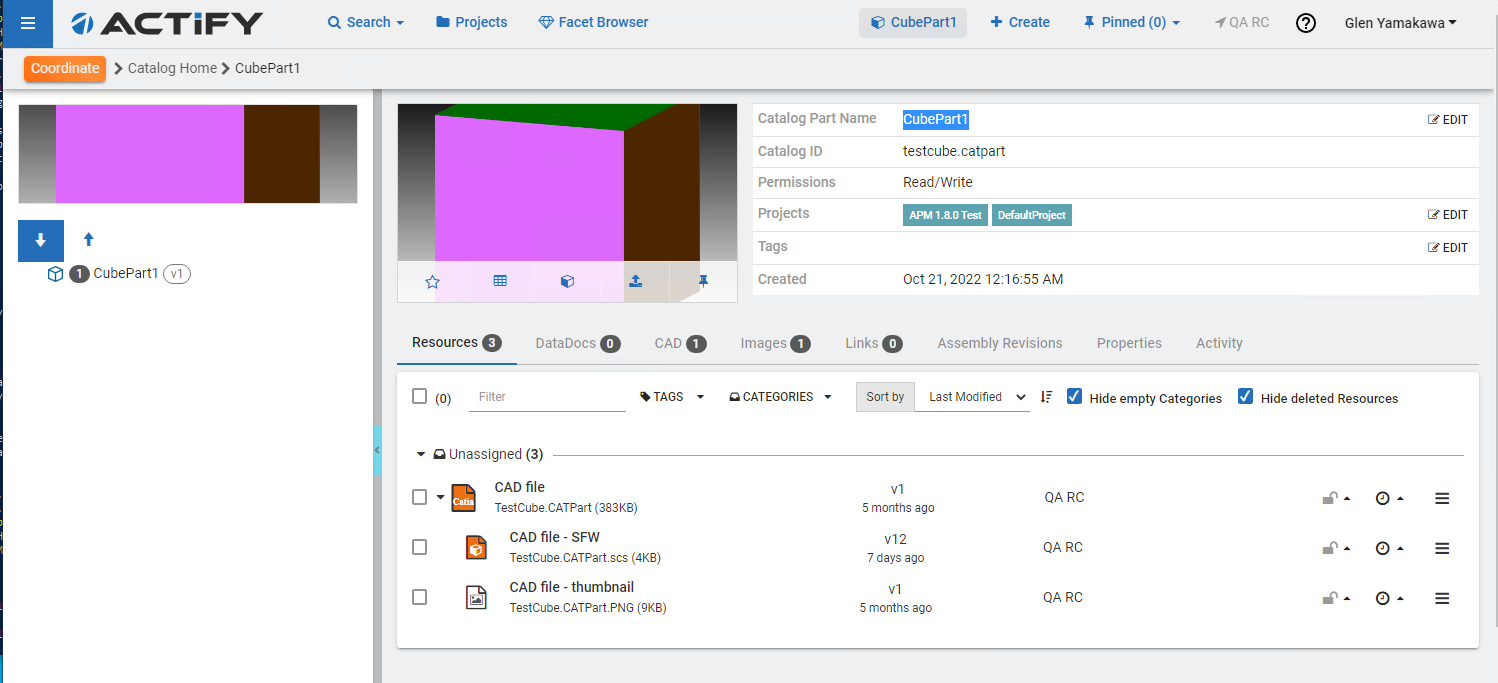This screenshot has width=1498, height=683.
Task: Click the star favorite icon under thumbnail
Action: click(x=432, y=282)
